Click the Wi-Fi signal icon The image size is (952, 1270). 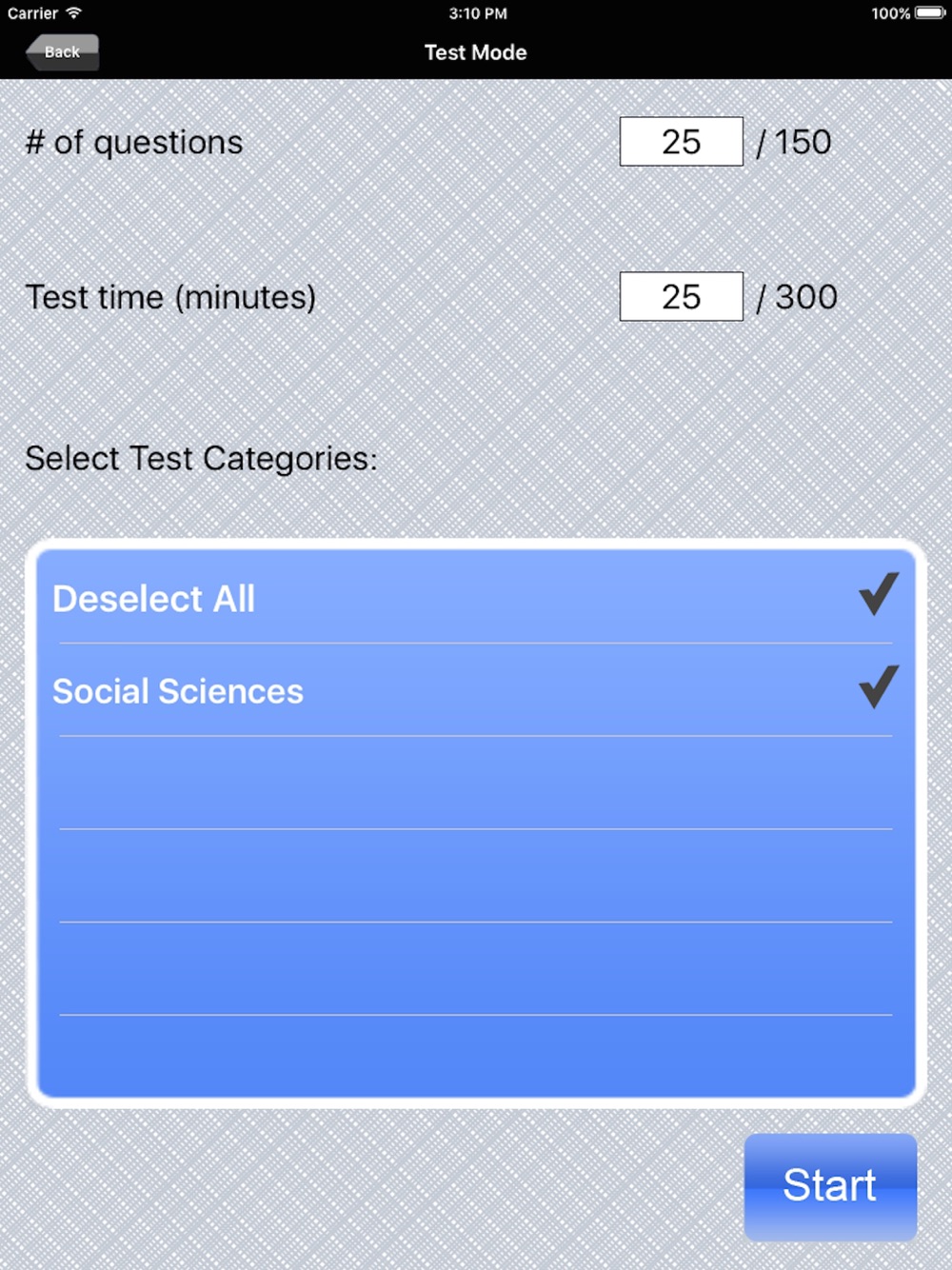74,13
